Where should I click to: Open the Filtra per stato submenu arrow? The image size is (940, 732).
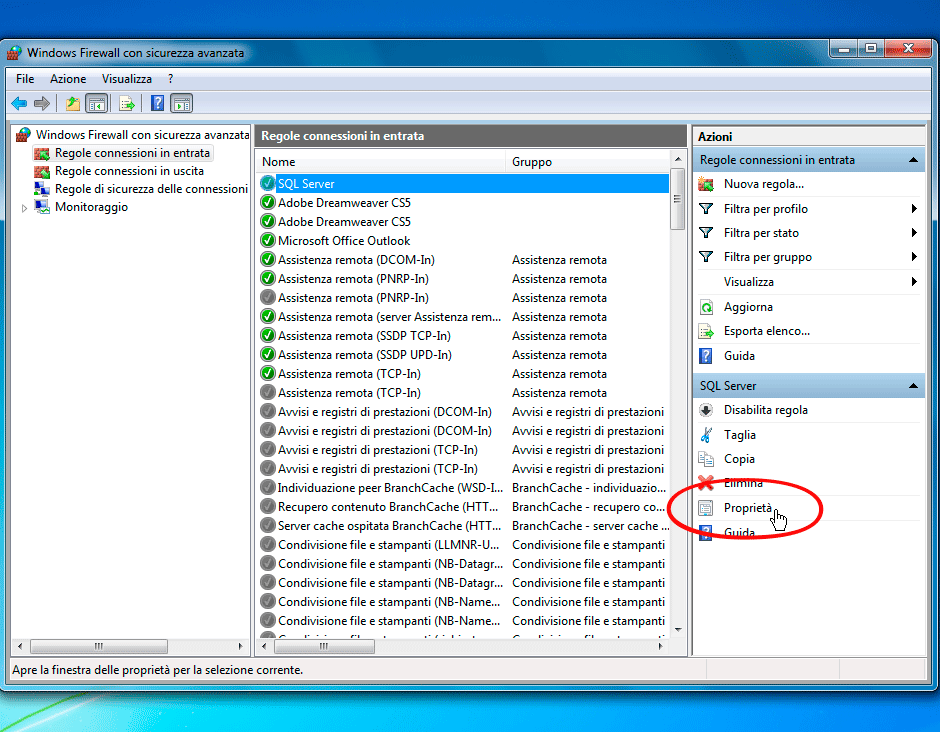click(914, 233)
